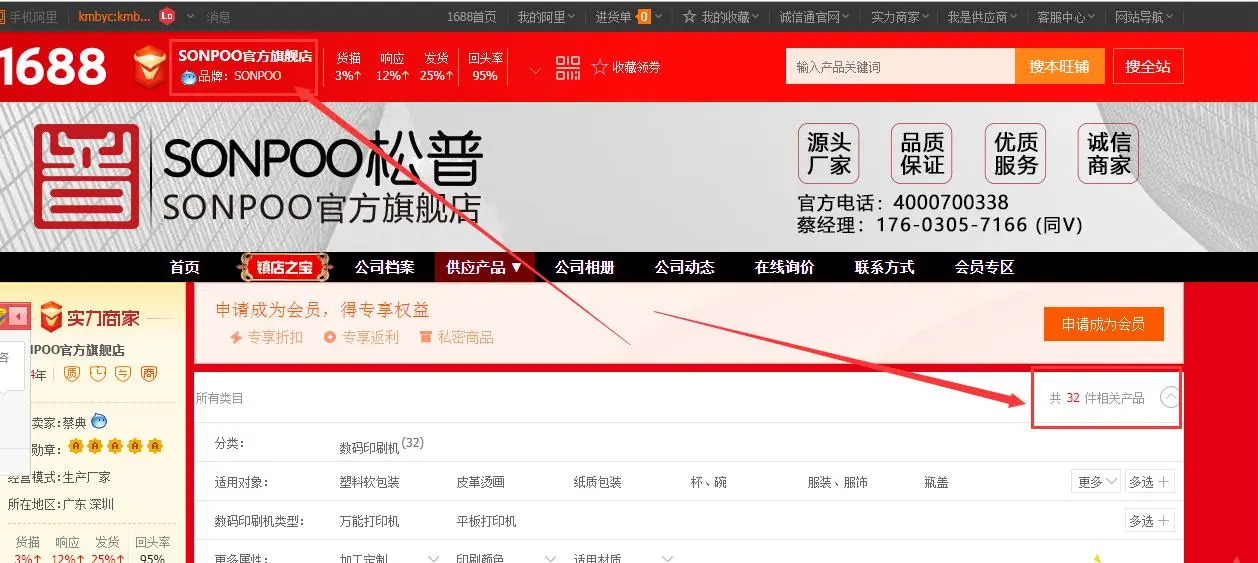Image resolution: width=1258 pixels, height=563 pixels.
Task: Filter by 皮革烫画
Action: 480,482
